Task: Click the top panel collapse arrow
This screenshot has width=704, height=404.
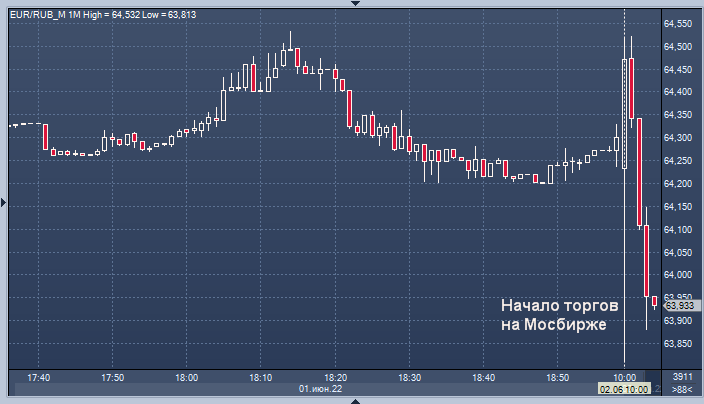Action: 351,4
